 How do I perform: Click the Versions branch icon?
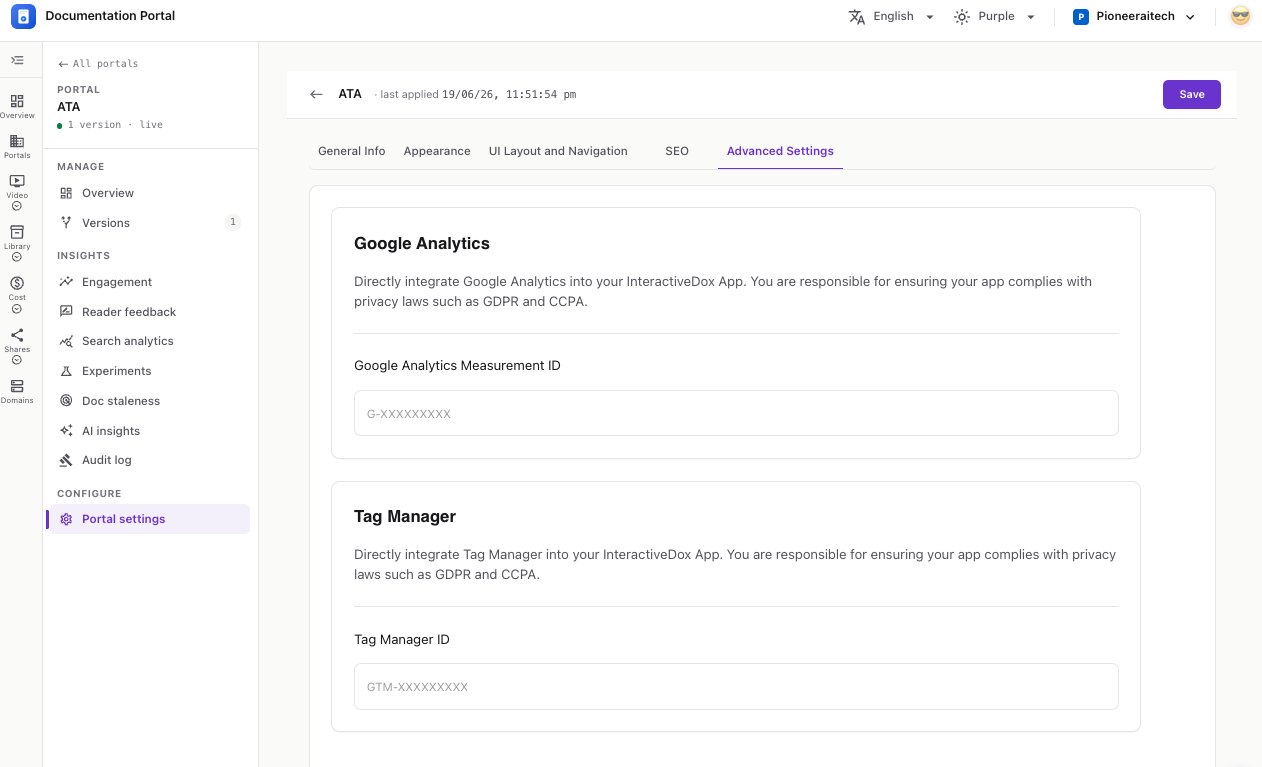tap(66, 223)
